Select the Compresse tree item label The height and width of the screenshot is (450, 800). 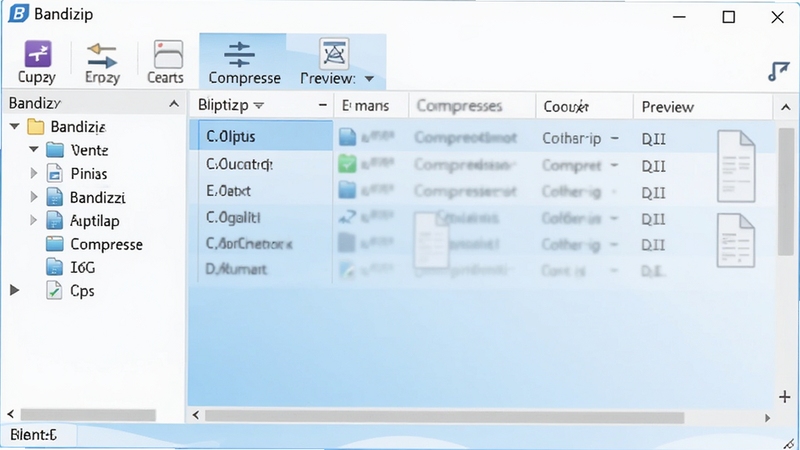pos(107,244)
